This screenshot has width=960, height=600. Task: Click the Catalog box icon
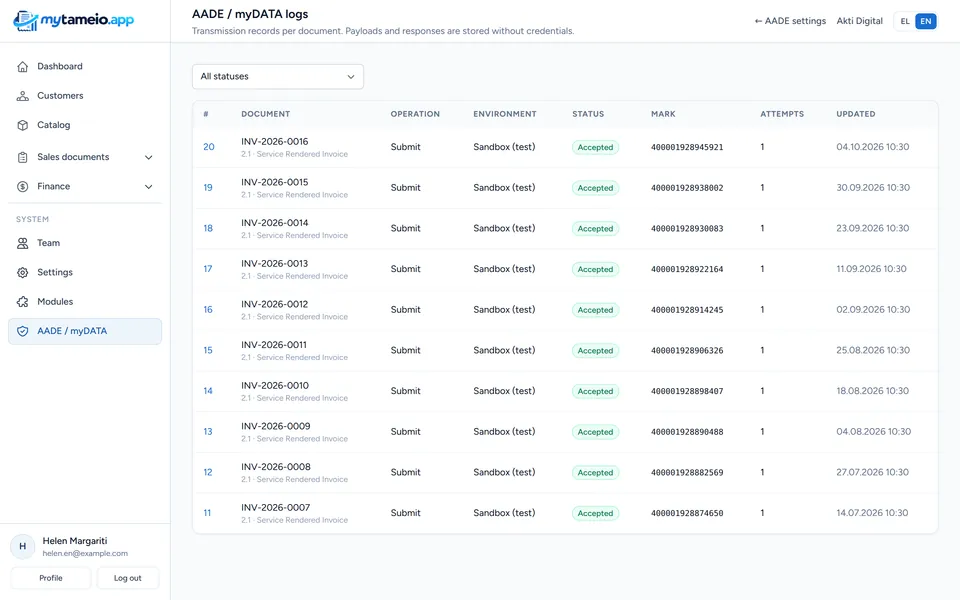(x=23, y=126)
